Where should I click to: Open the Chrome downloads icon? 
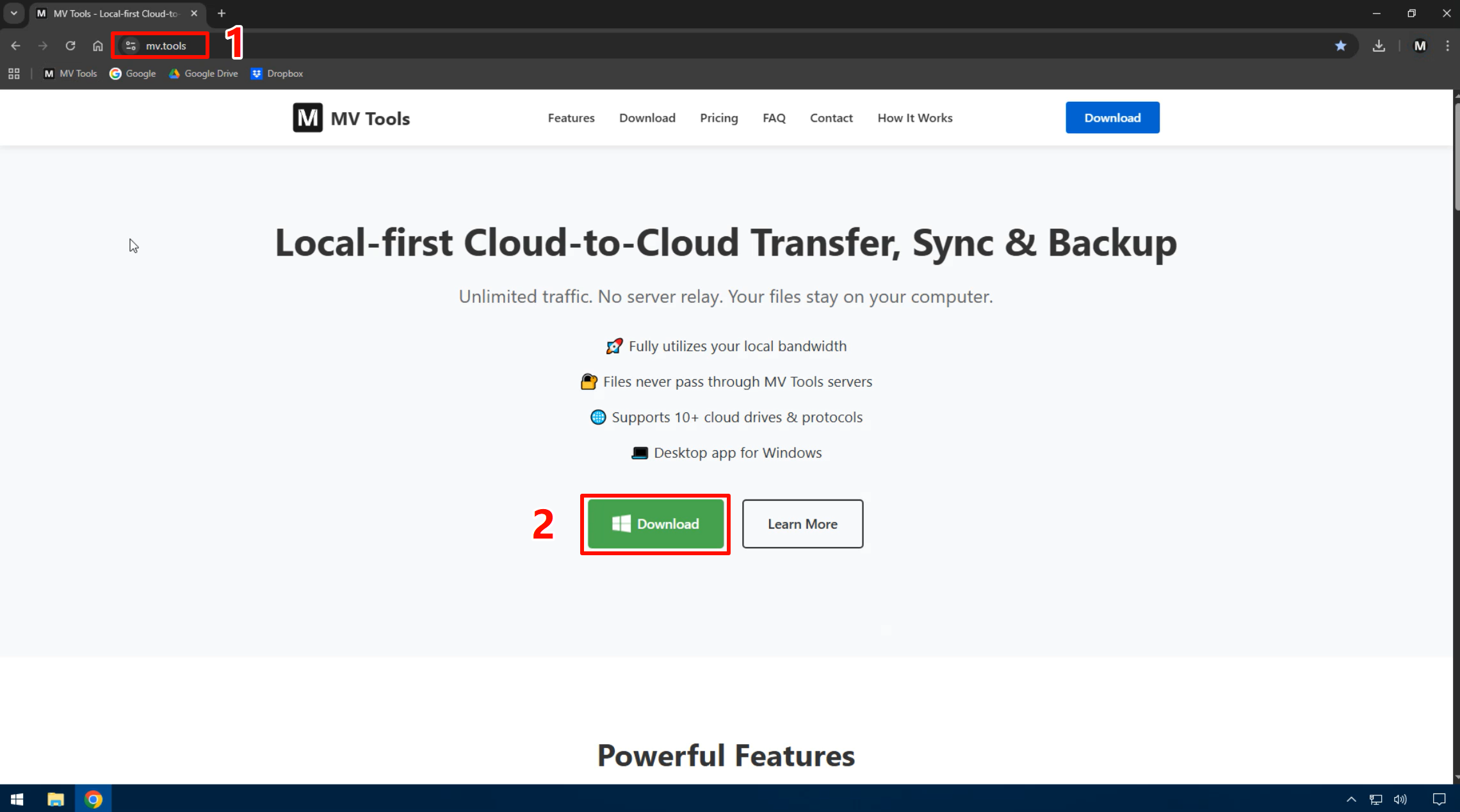pos(1379,45)
